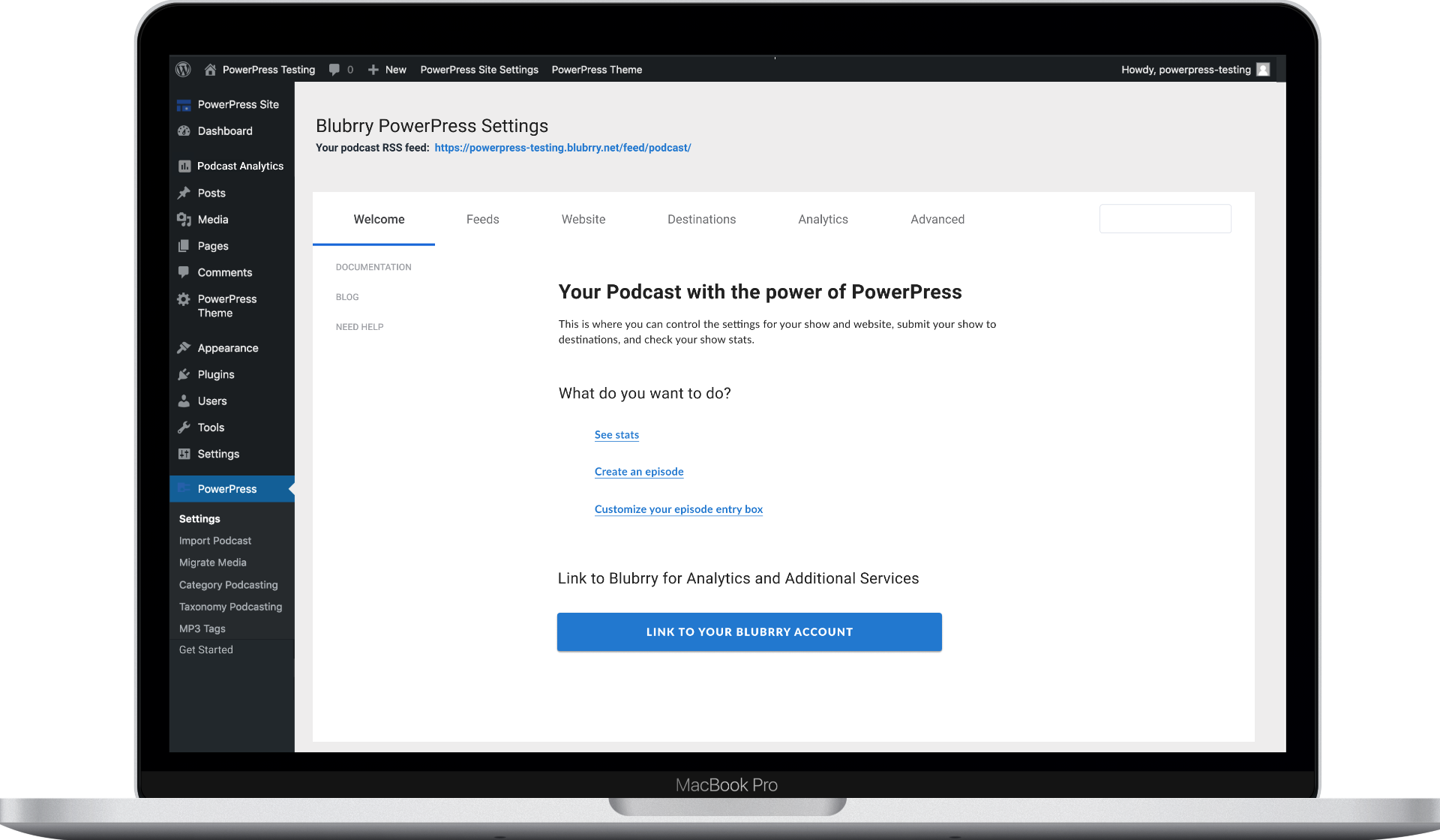Click the Settings sliders icon in sidebar

pyautogui.click(x=184, y=454)
